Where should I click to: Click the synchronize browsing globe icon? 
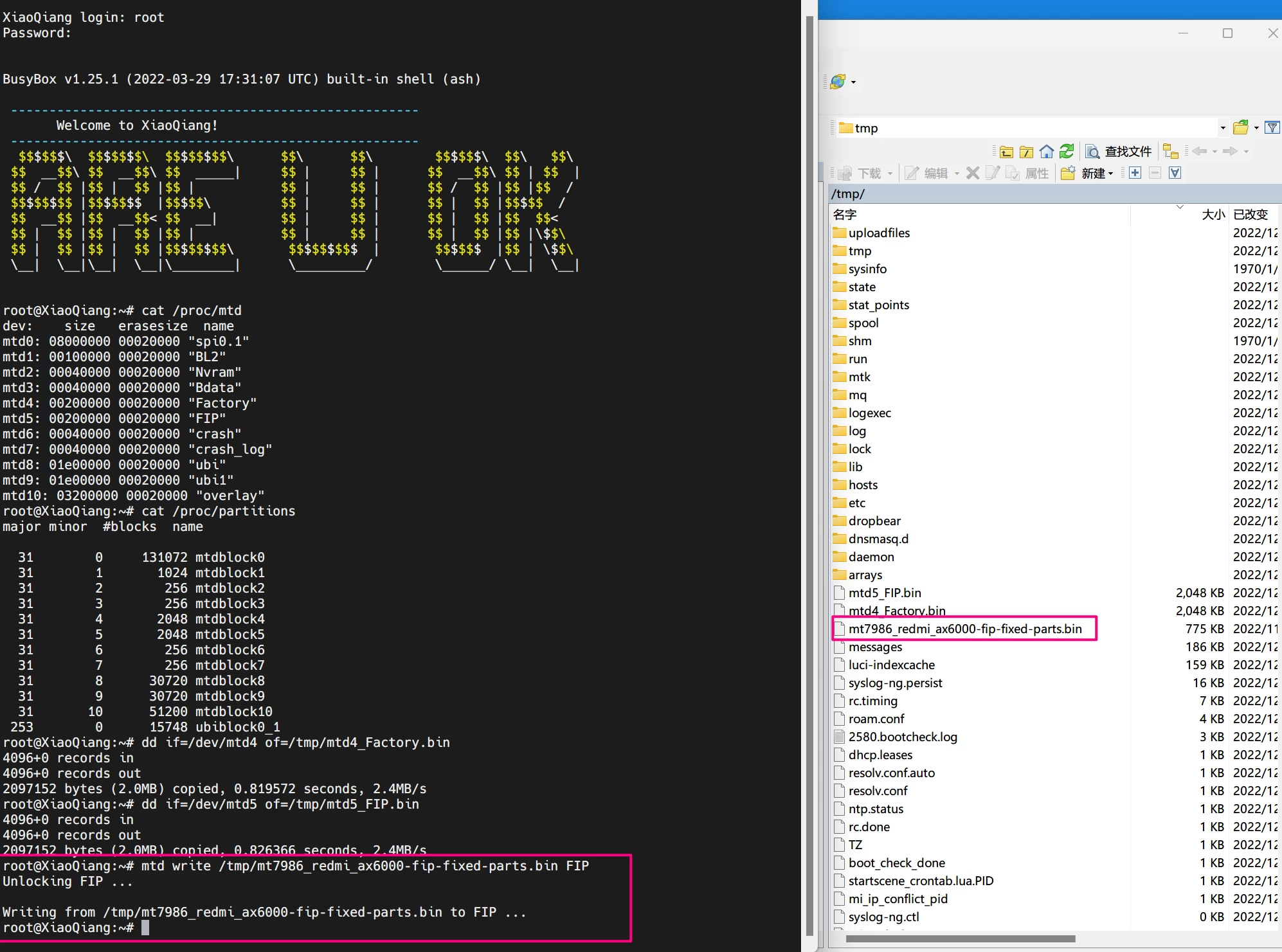(x=838, y=82)
